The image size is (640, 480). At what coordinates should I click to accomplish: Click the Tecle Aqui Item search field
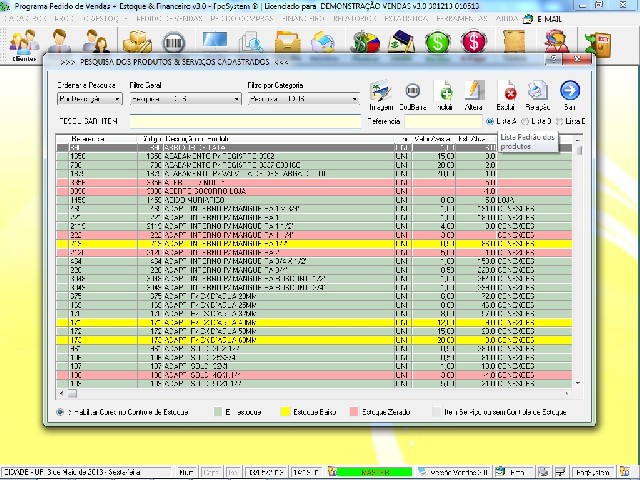coord(245,121)
